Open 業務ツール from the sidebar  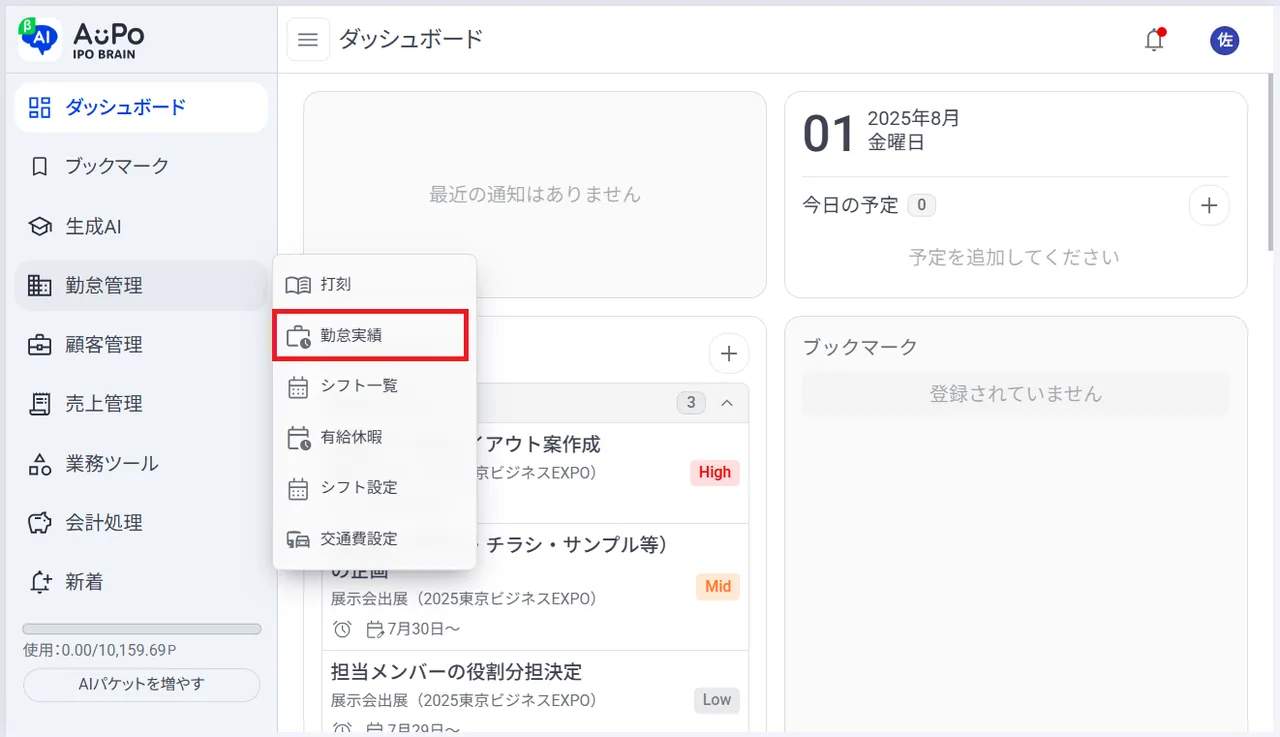(x=141, y=464)
